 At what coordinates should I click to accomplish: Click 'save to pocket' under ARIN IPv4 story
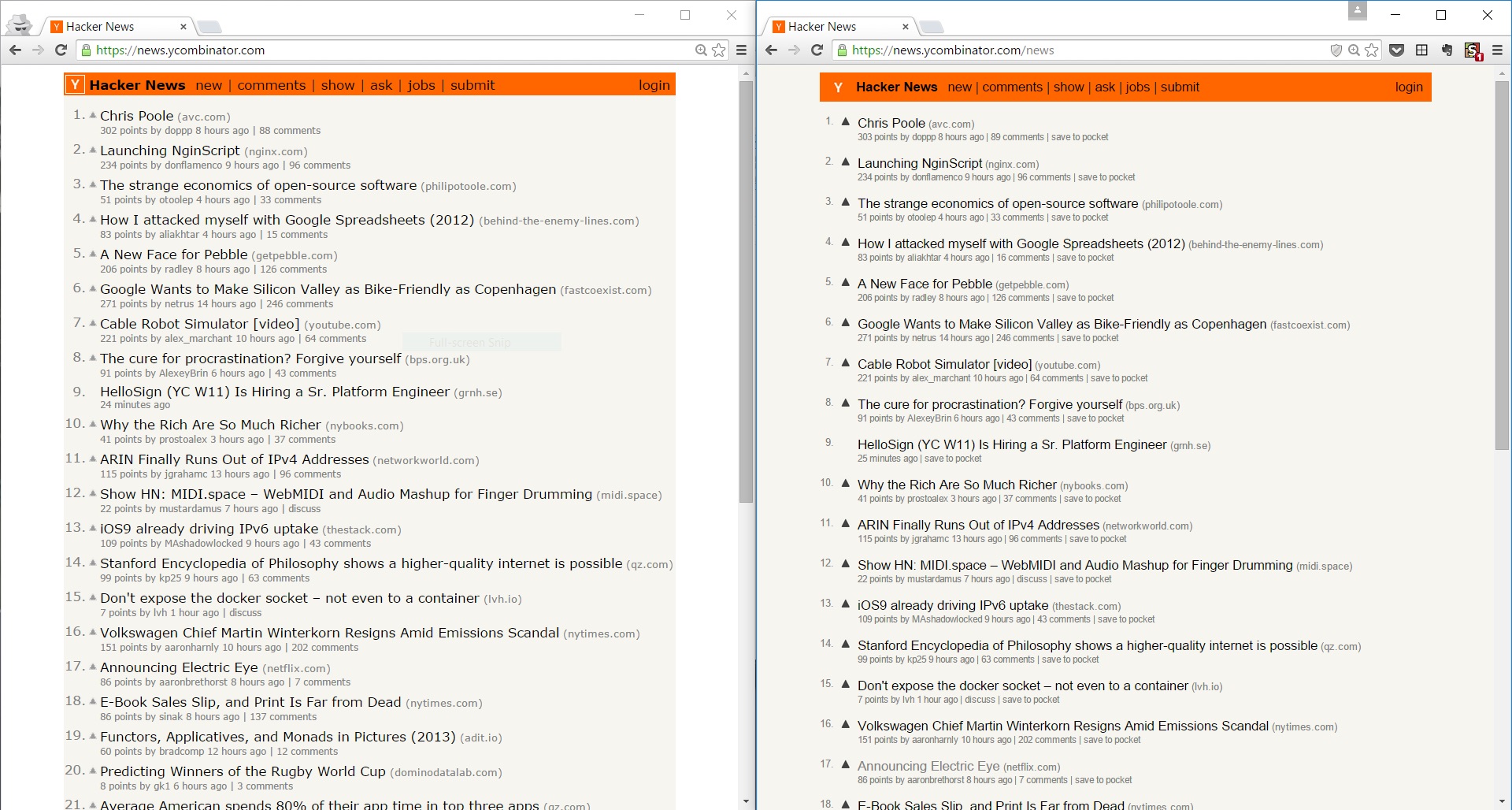(x=1098, y=539)
